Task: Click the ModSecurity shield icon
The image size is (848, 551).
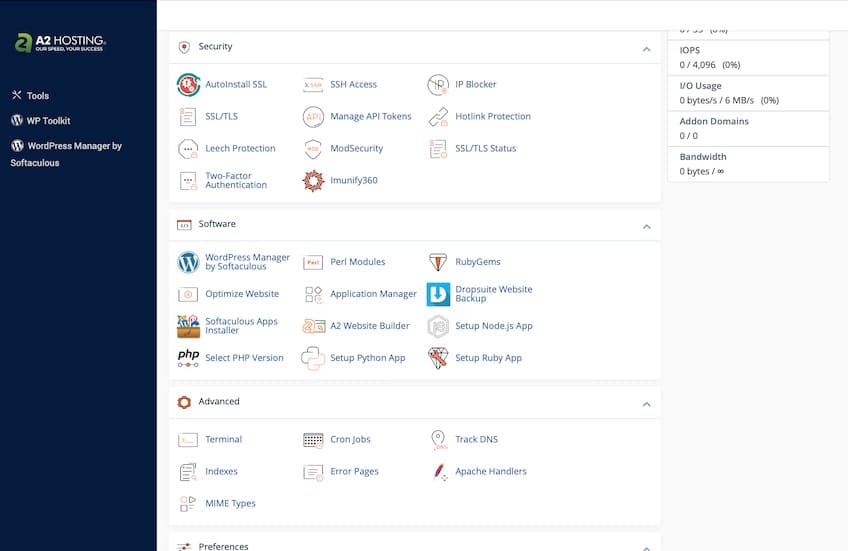Action: coord(313,149)
